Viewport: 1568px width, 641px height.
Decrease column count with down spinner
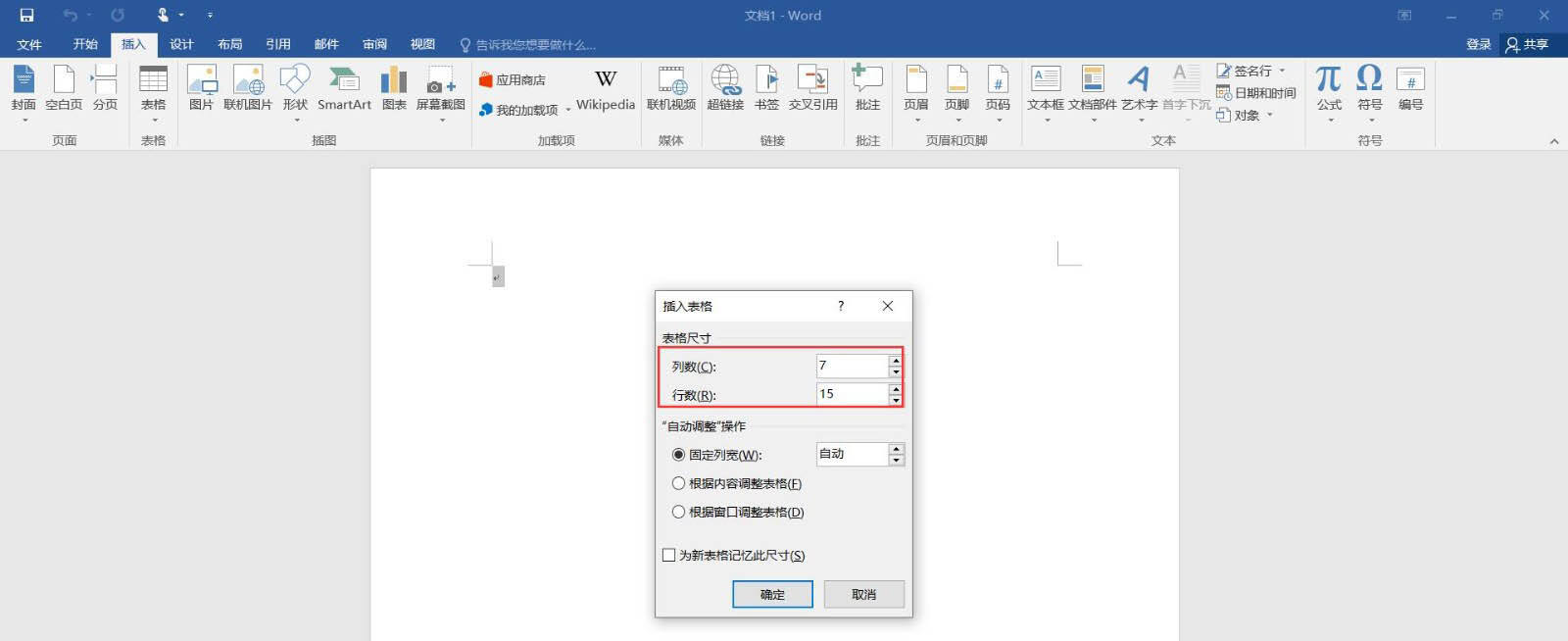pos(896,372)
